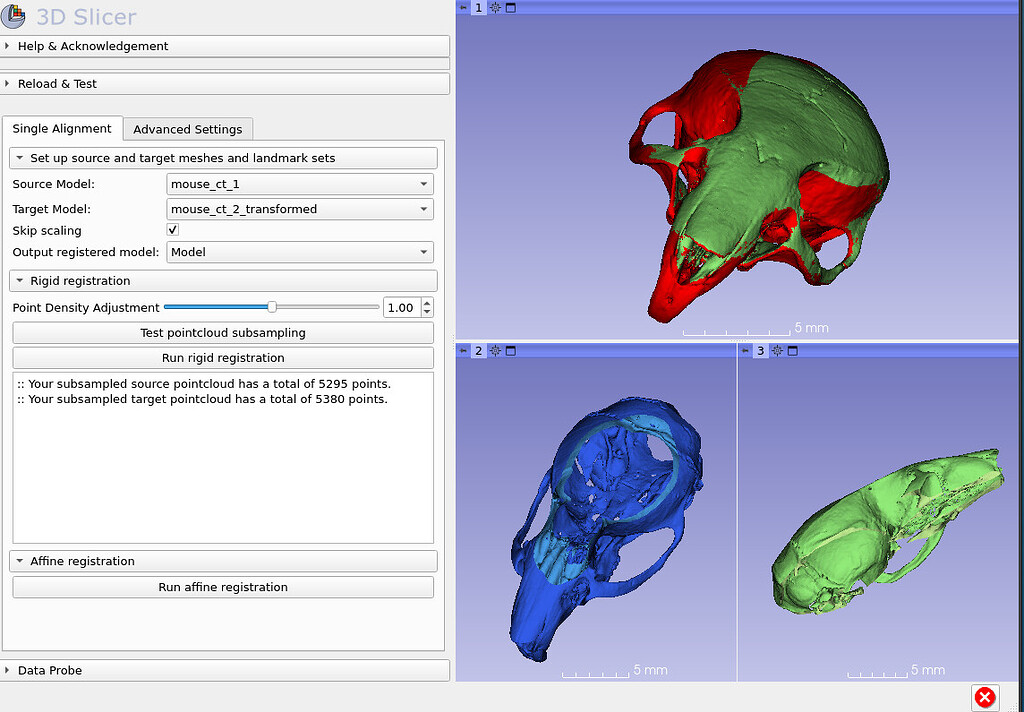Click the crosshair icon in view 1 controller bar
Viewport: 1024px width, 712px height.
[x=495, y=7]
